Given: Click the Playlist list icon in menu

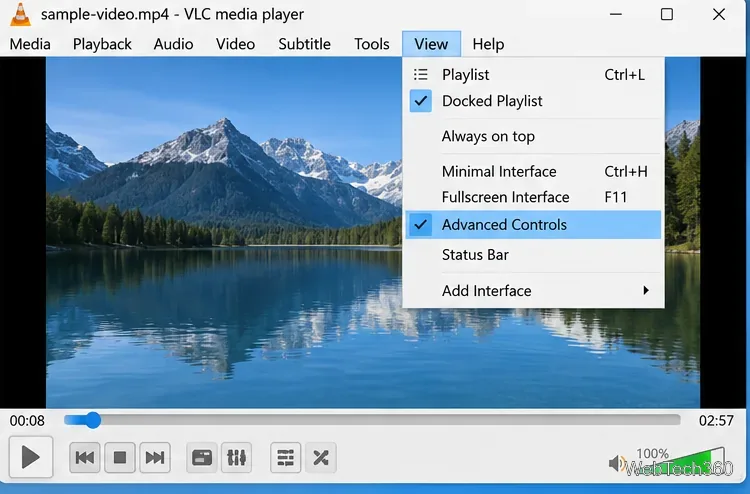Looking at the screenshot, I should click(420, 75).
